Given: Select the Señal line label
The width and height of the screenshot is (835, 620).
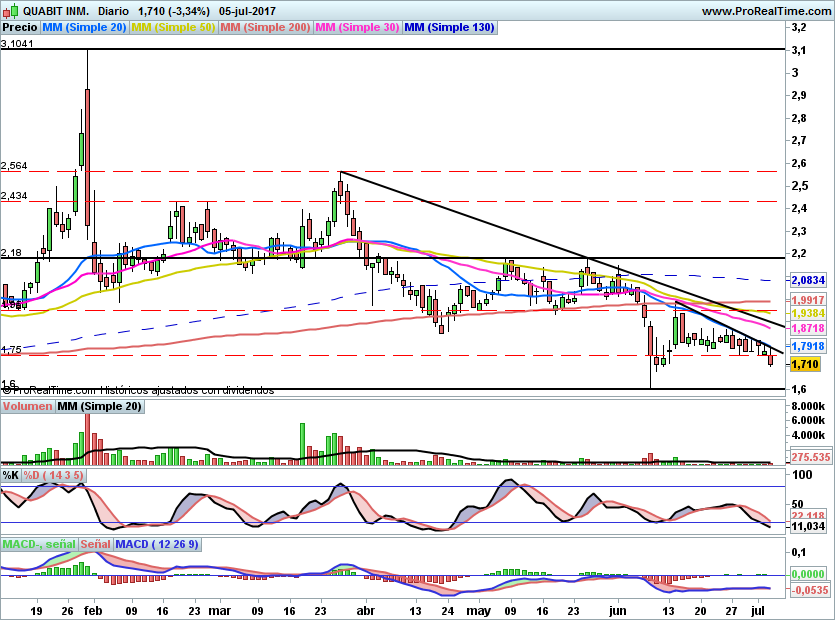Looking at the screenshot, I should point(95,544).
